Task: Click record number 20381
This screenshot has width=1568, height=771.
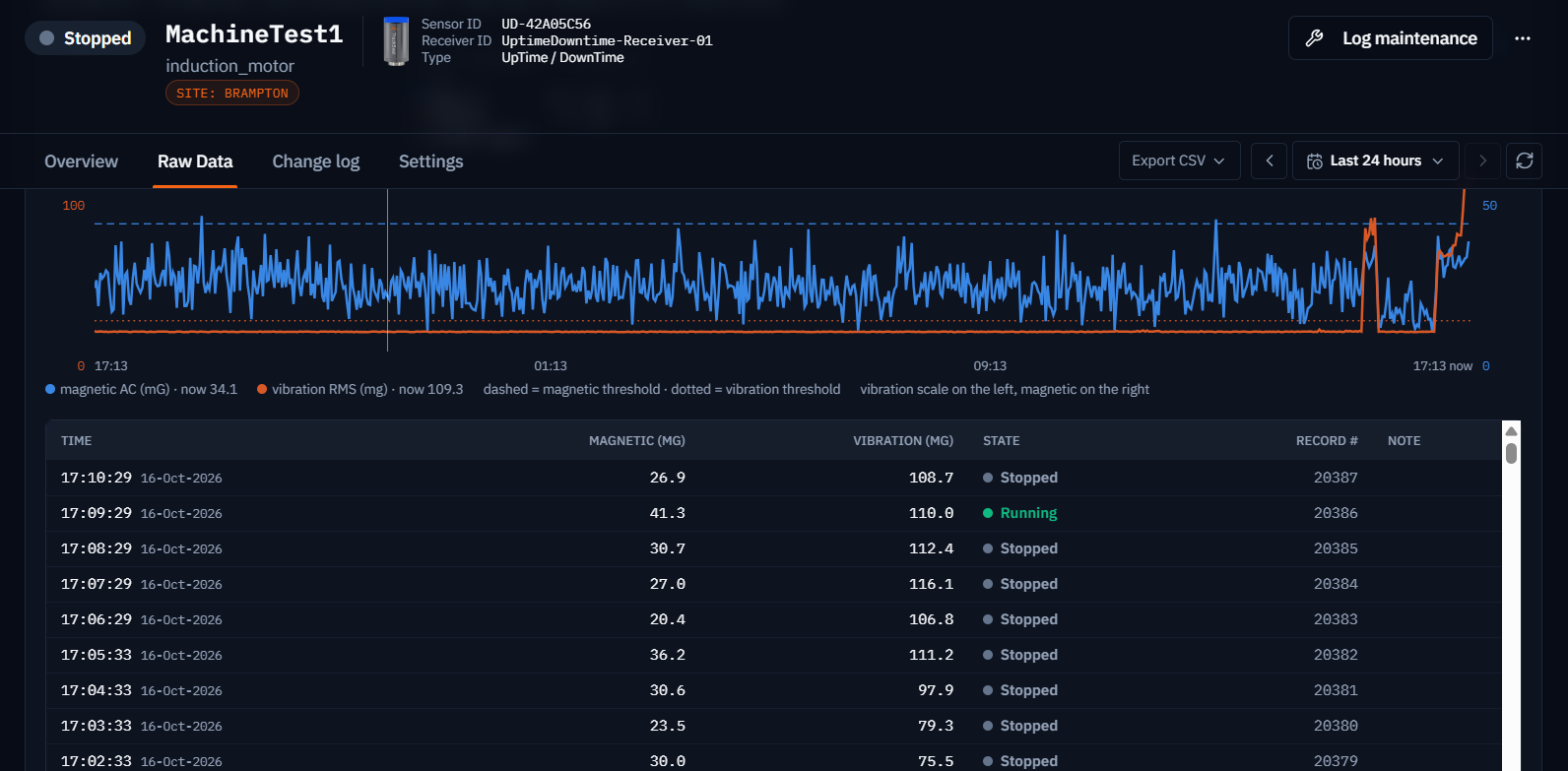Action: [1336, 690]
